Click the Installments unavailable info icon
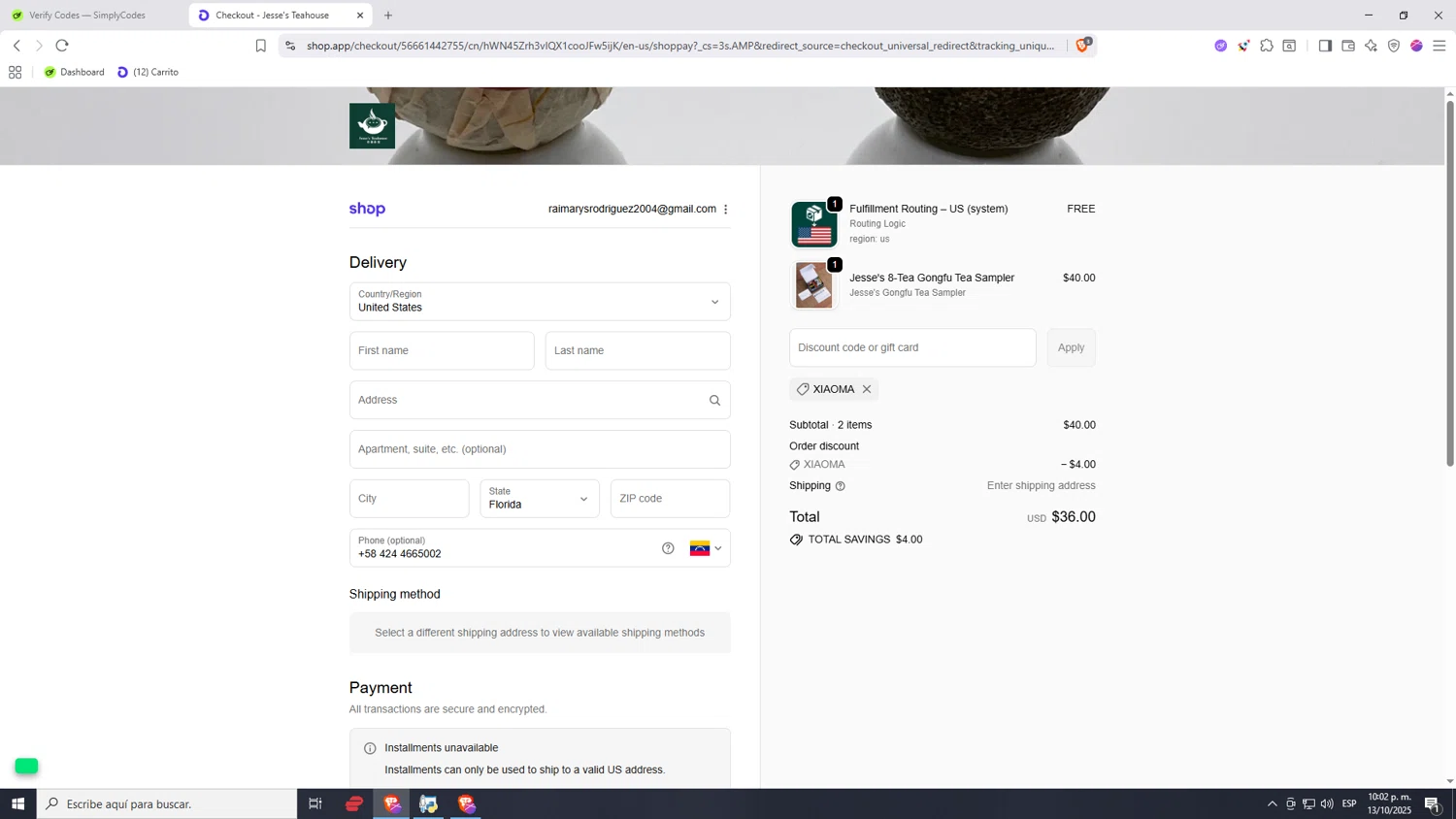1456x819 pixels. pos(370,748)
